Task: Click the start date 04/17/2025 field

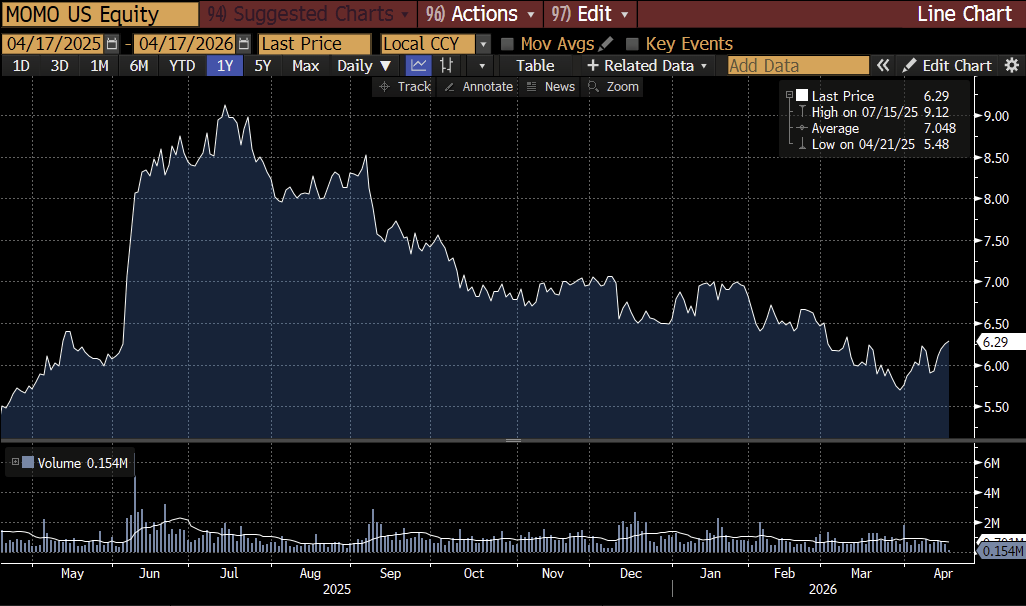Action: point(54,44)
